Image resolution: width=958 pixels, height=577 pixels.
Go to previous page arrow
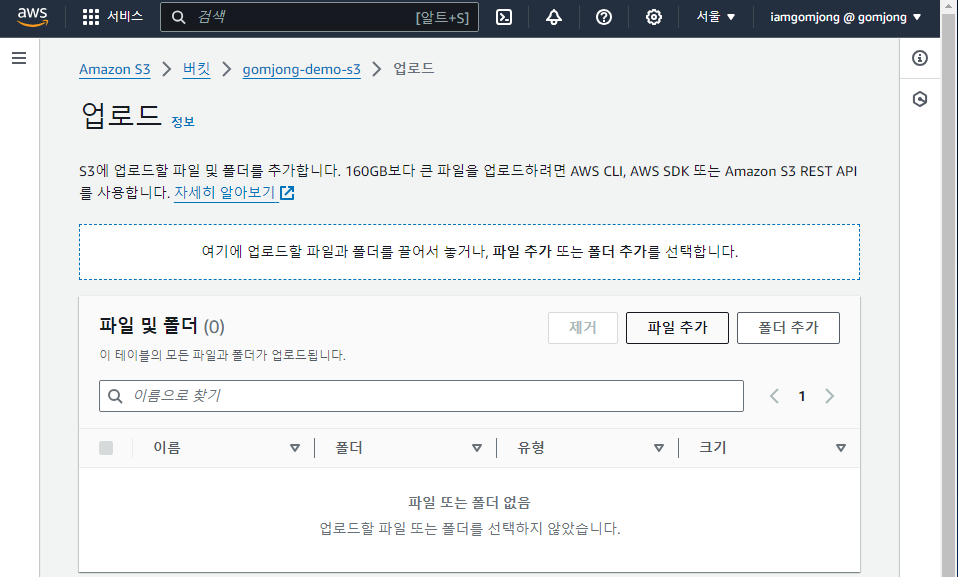[x=774, y=396]
